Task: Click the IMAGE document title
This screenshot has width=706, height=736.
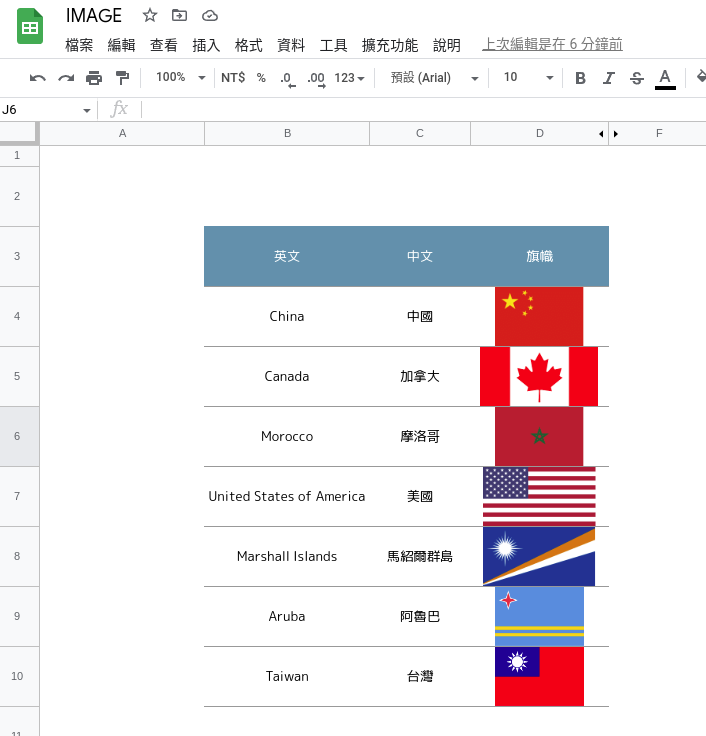Action: tap(93, 15)
